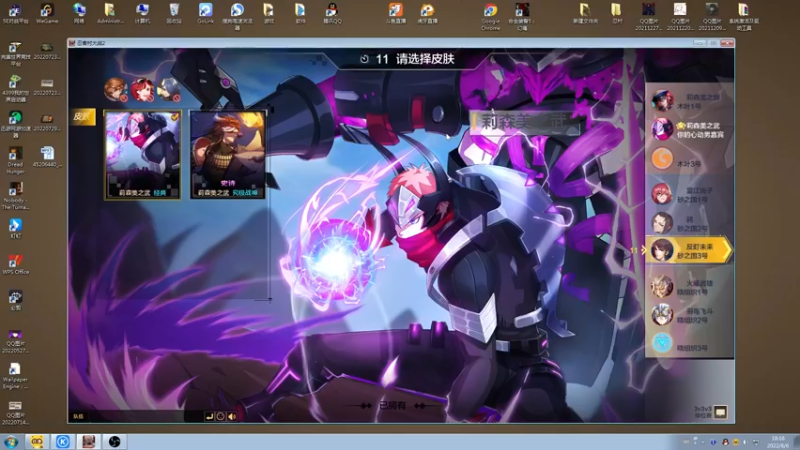Click the 莉森美之武 hero name banner
The width and height of the screenshot is (800, 450).
pos(526,122)
